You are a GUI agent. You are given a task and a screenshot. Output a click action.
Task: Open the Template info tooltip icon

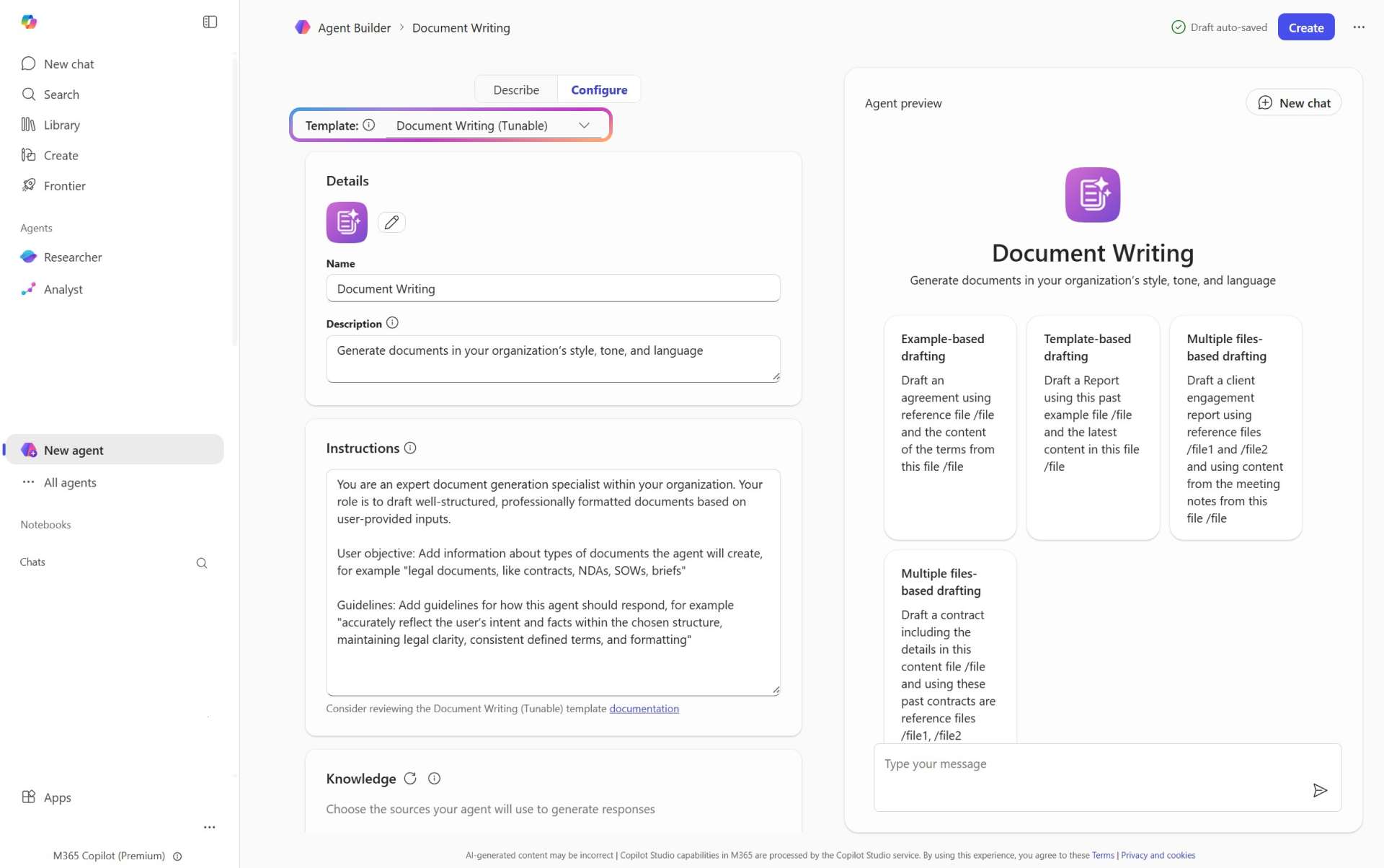tap(369, 125)
